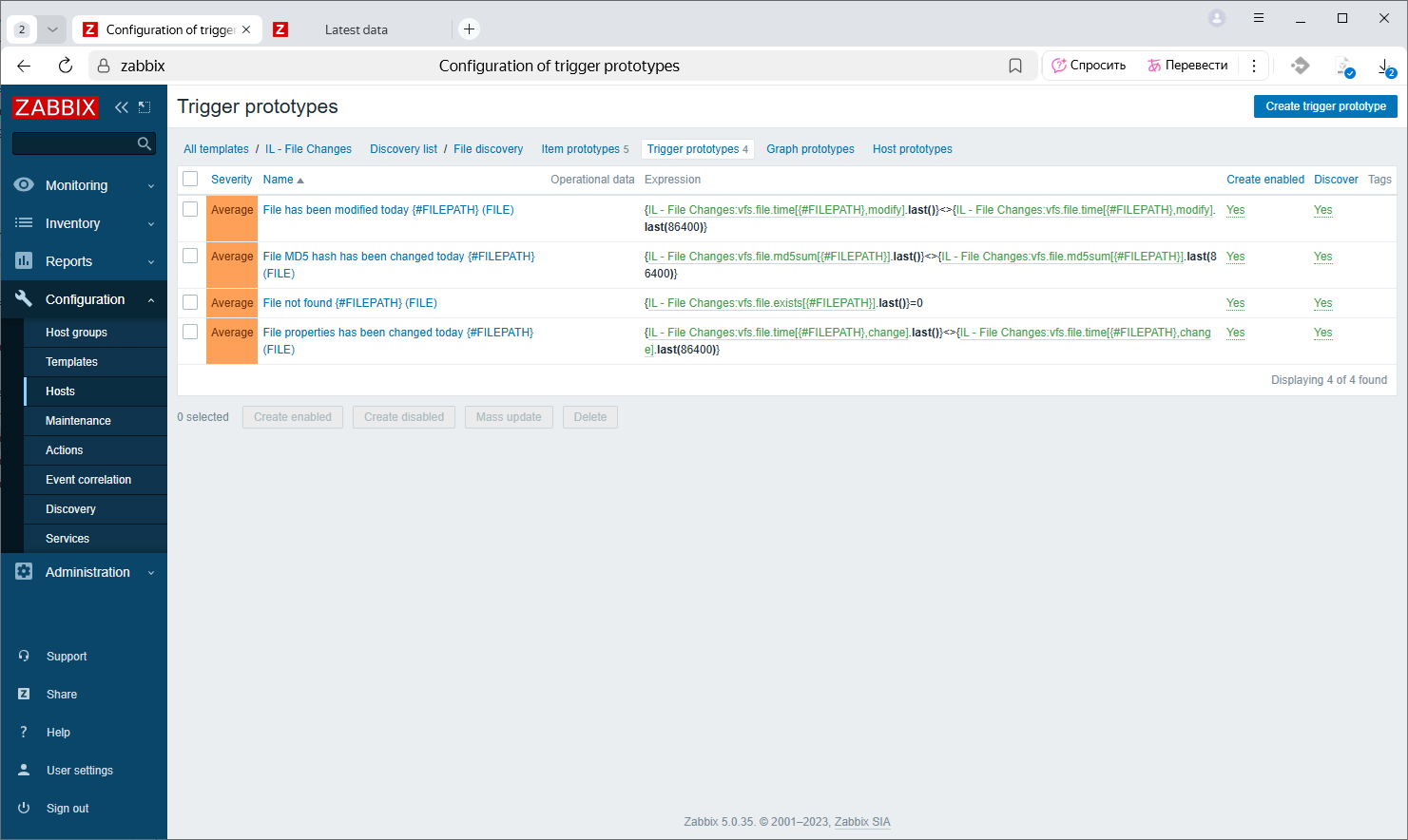Switch to the Latest data browser tab
Image resolution: width=1408 pixels, height=840 pixels.
[357, 29]
